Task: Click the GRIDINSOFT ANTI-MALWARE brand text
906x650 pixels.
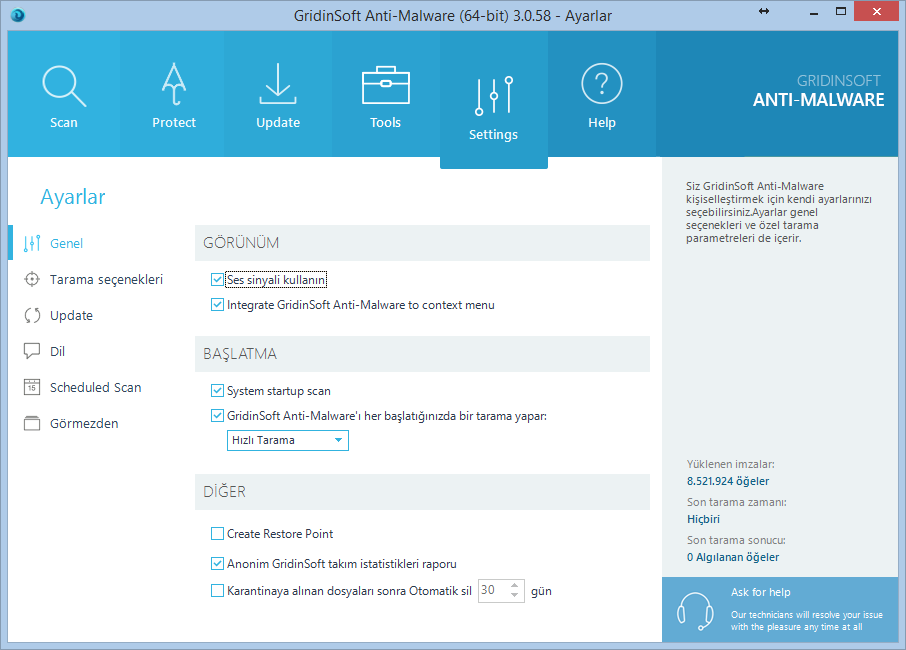Action: pos(818,91)
